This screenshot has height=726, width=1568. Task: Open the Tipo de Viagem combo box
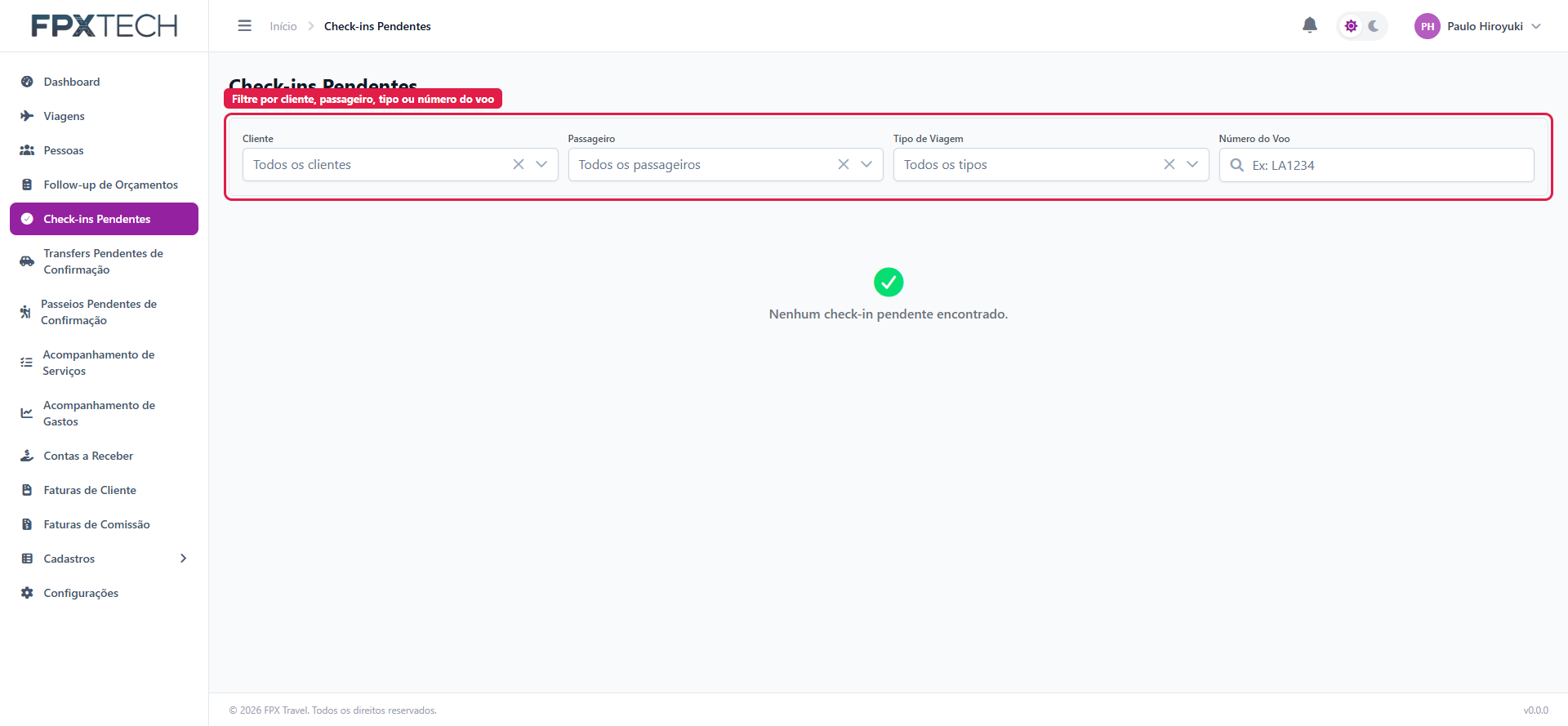(1051, 164)
